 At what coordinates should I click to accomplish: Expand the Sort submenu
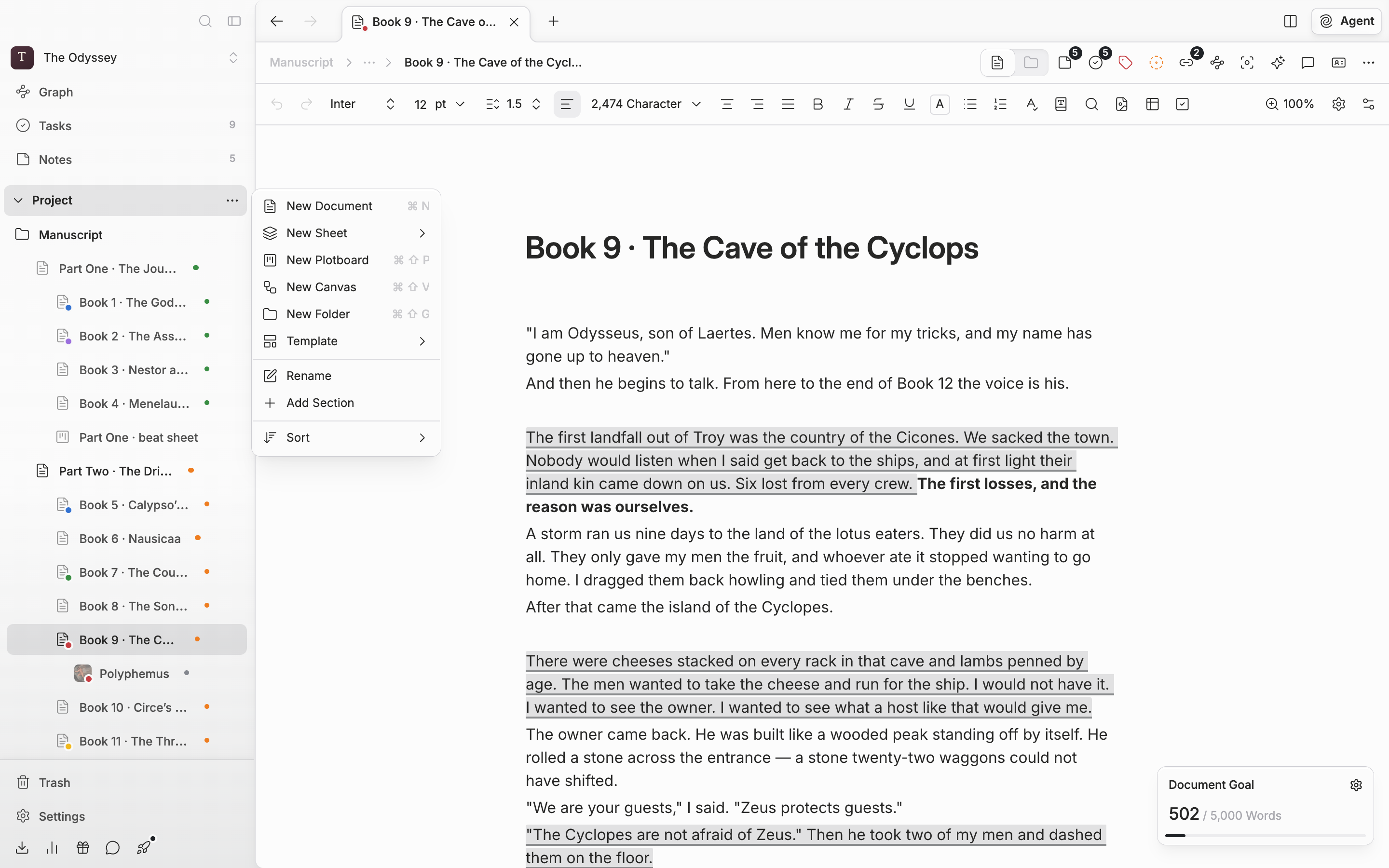click(x=346, y=437)
